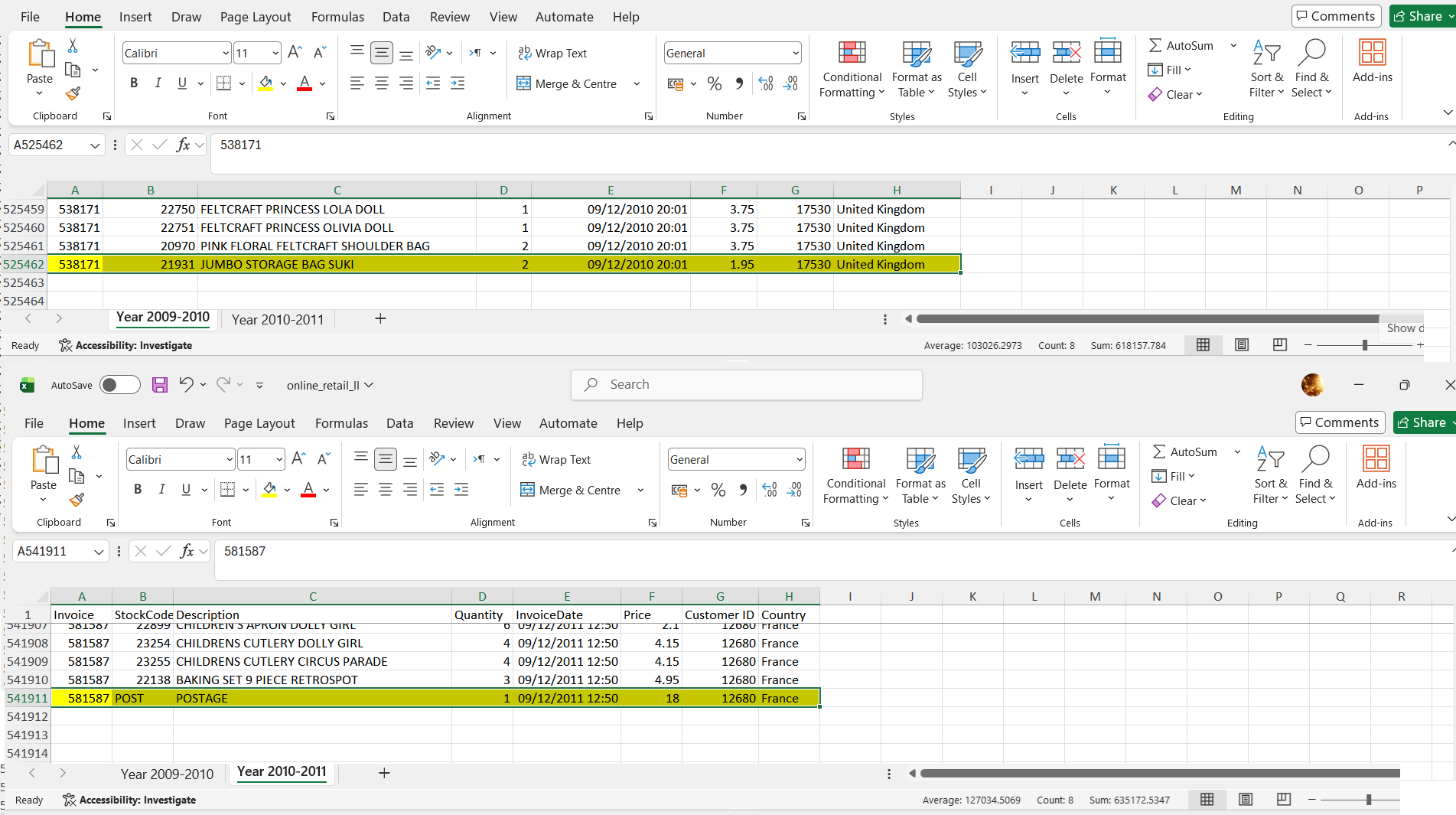
Task: Open Data tab in lower window
Action: coord(399,423)
